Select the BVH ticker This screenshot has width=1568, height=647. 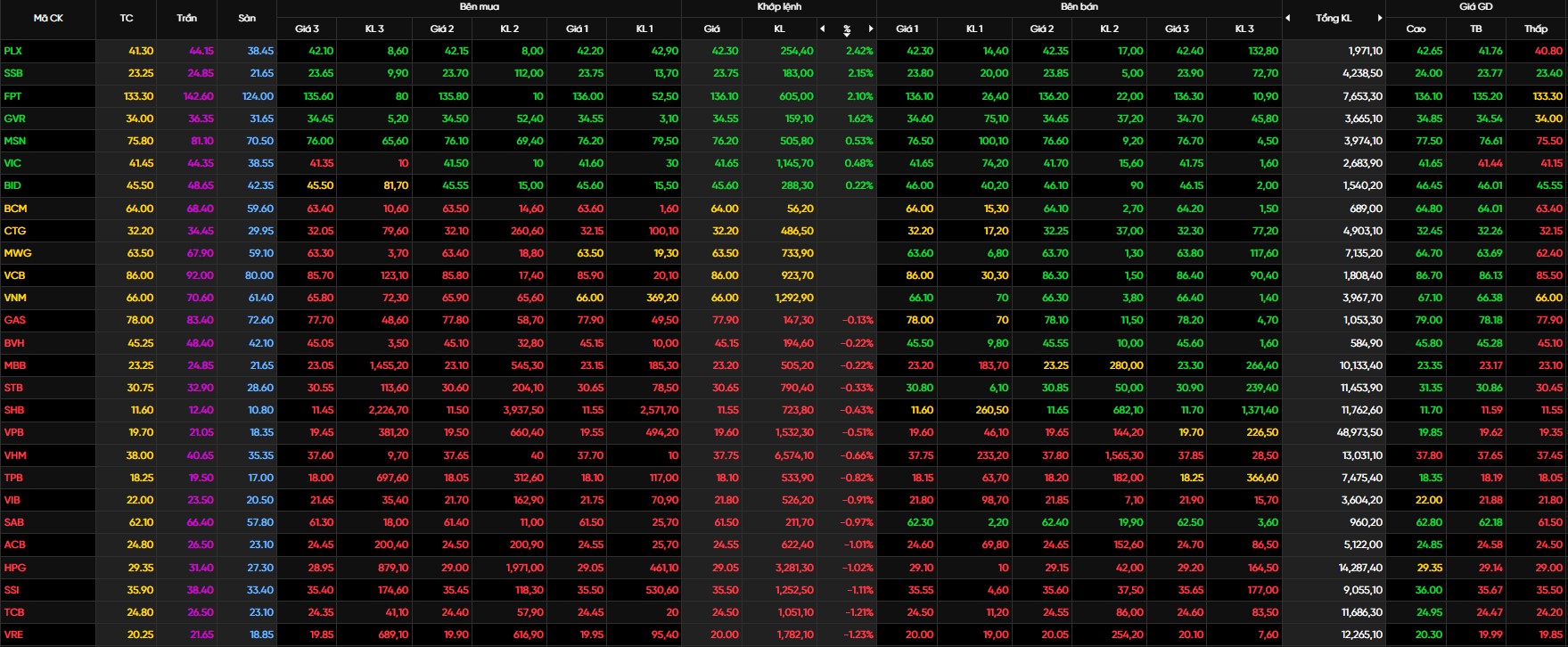(14, 343)
